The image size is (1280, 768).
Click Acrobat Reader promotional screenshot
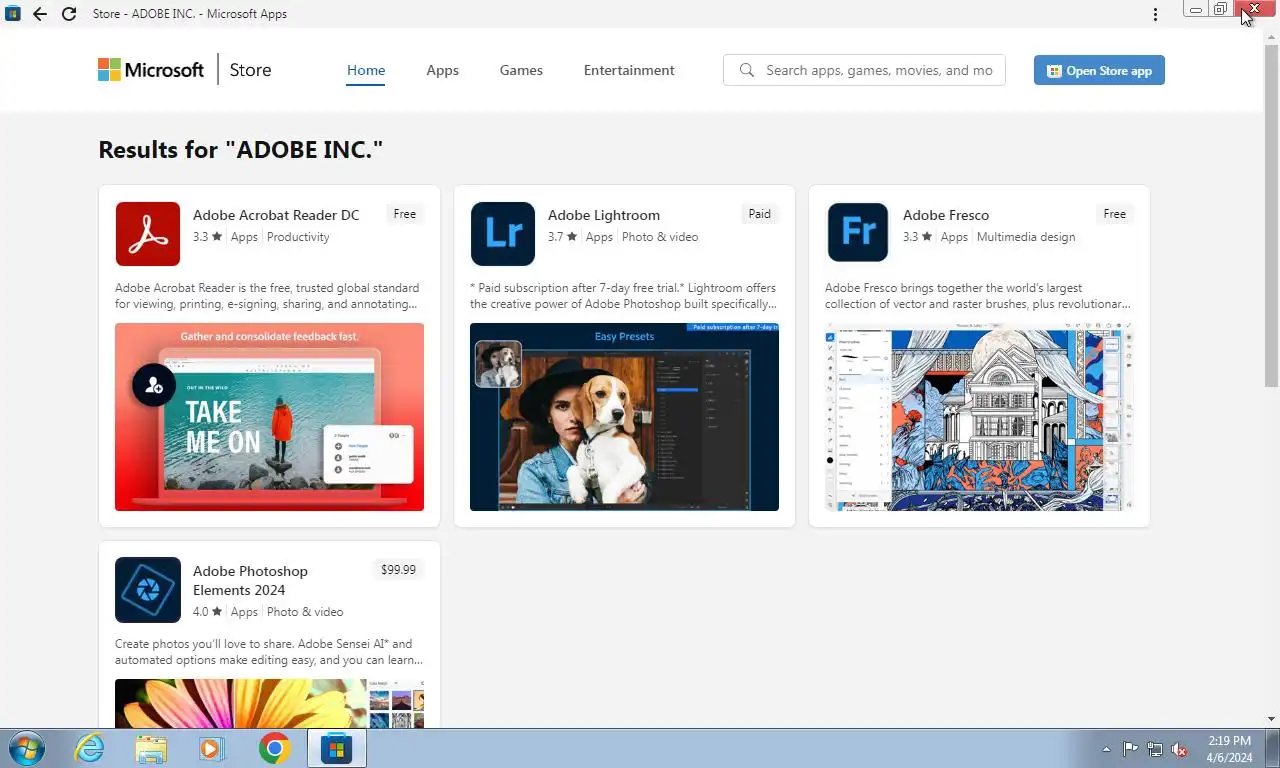click(x=269, y=417)
